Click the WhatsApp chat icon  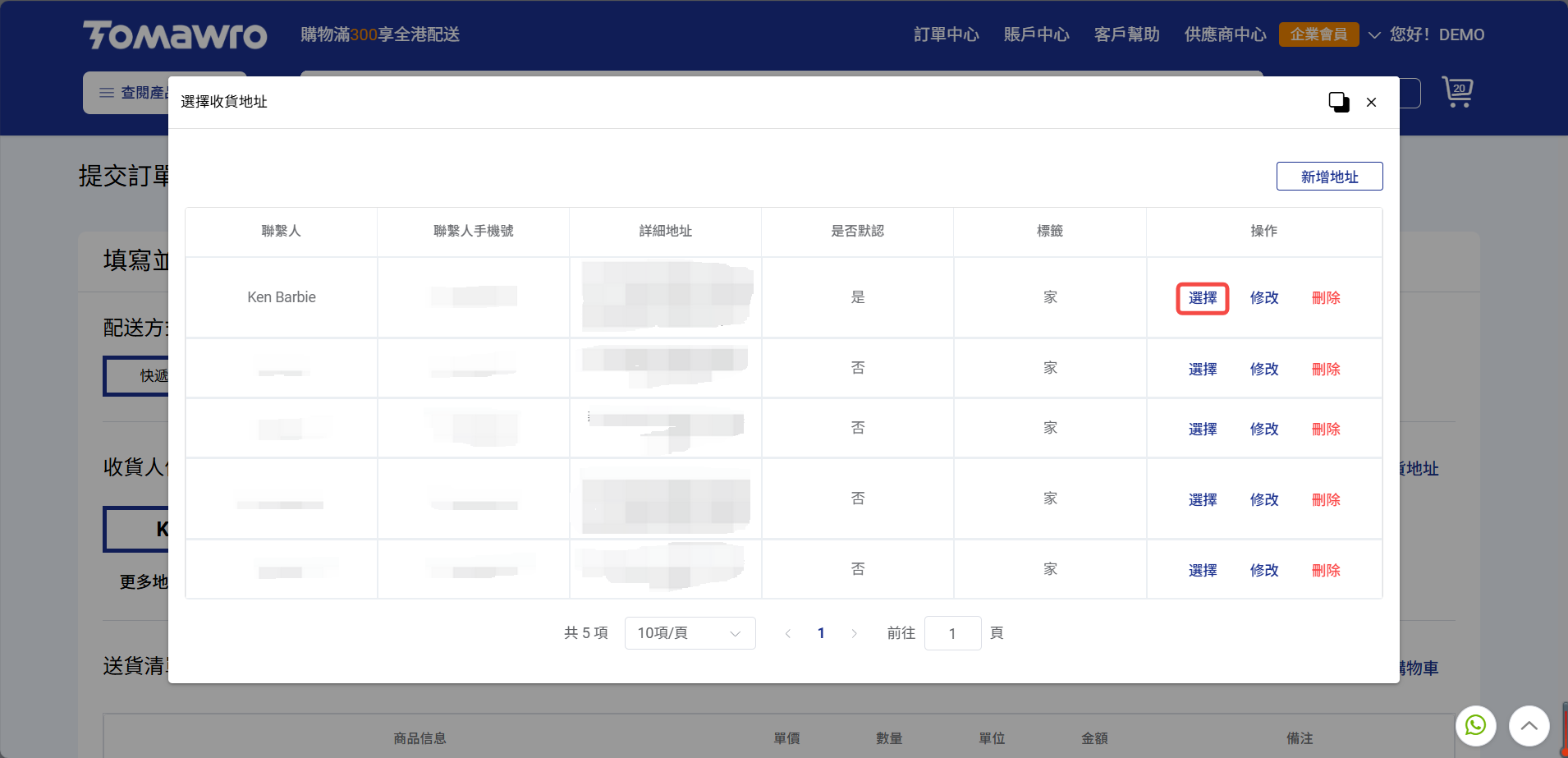1475,726
